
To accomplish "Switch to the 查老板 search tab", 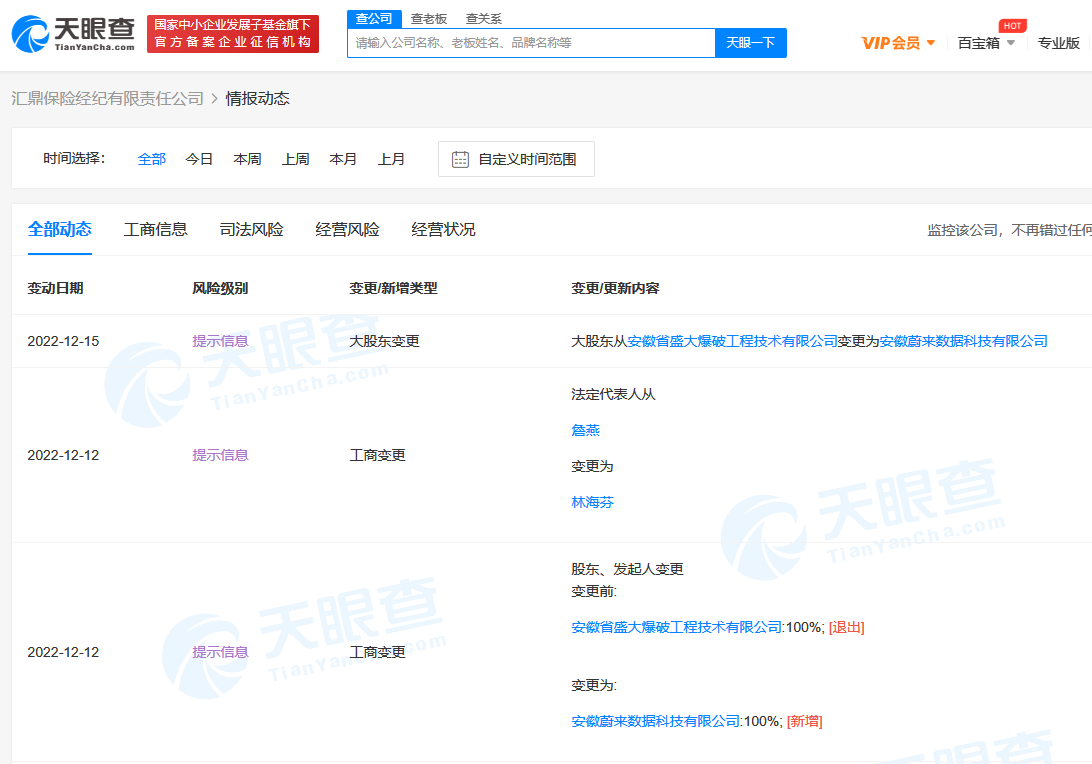I will click(429, 19).
